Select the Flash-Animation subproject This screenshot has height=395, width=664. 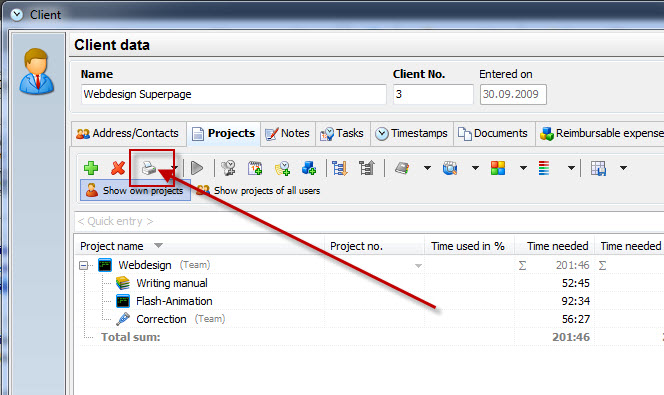pyautogui.click(x=174, y=301)
